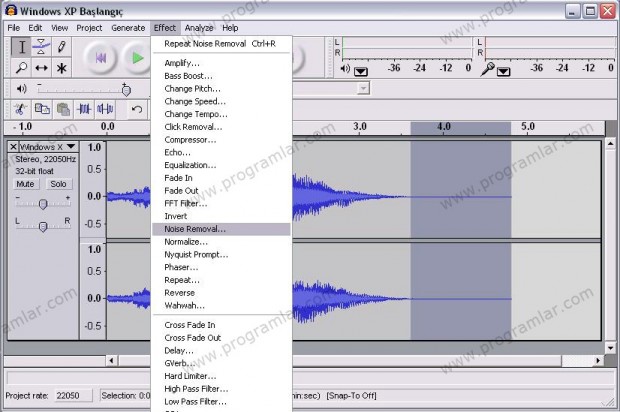
Task: Select the Draw pencil tool
Action: [x=61, y=47]
